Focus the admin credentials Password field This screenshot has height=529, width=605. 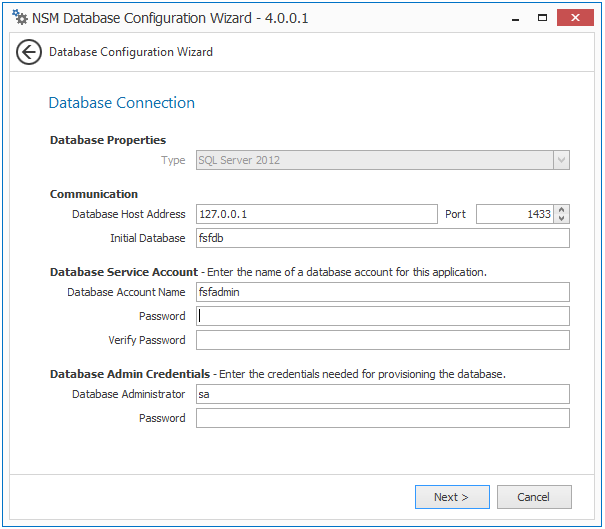pyautogui.click(x=382, y=418)
